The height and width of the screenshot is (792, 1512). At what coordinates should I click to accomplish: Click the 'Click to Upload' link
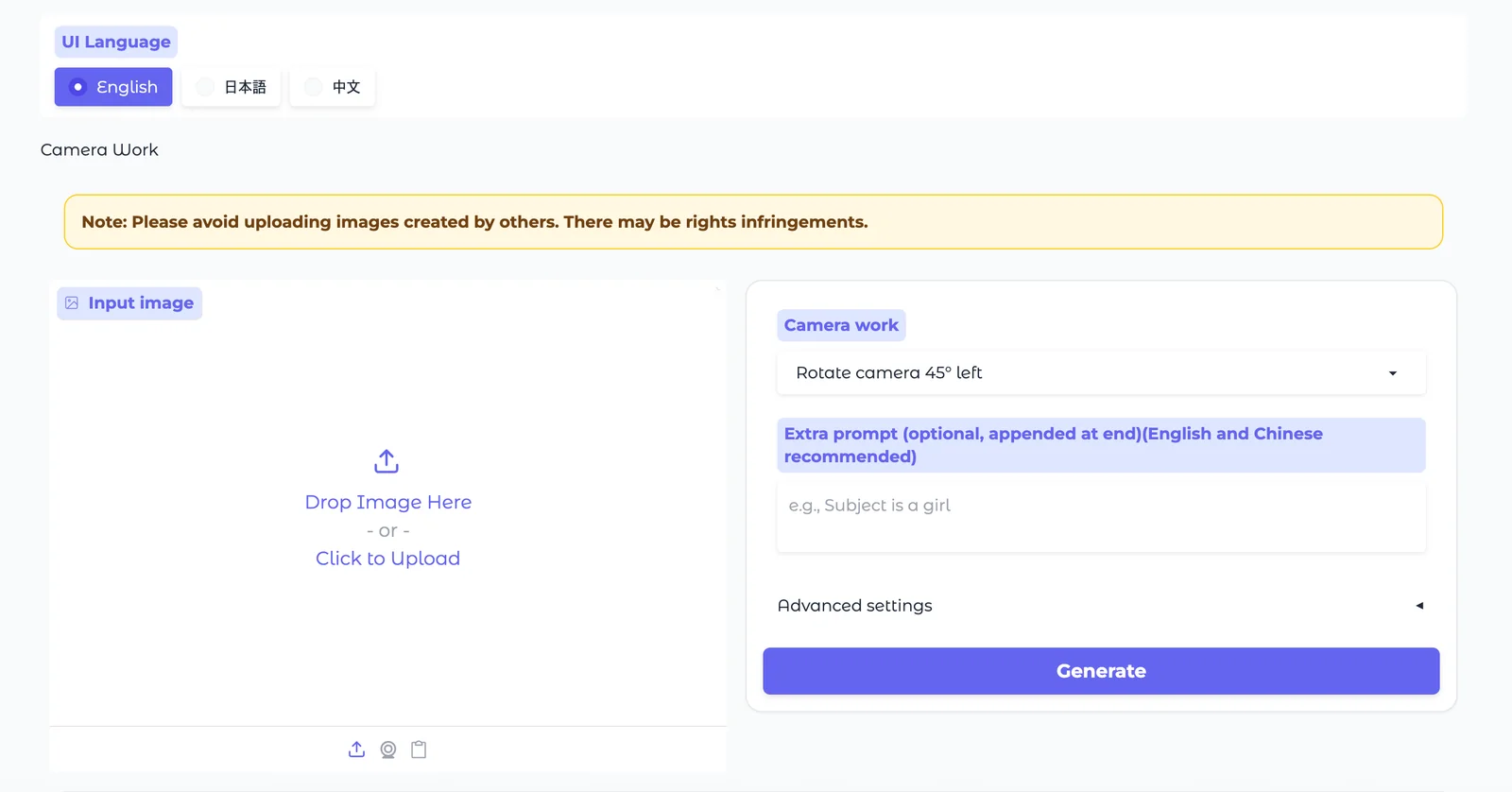(x=387, y=559)
